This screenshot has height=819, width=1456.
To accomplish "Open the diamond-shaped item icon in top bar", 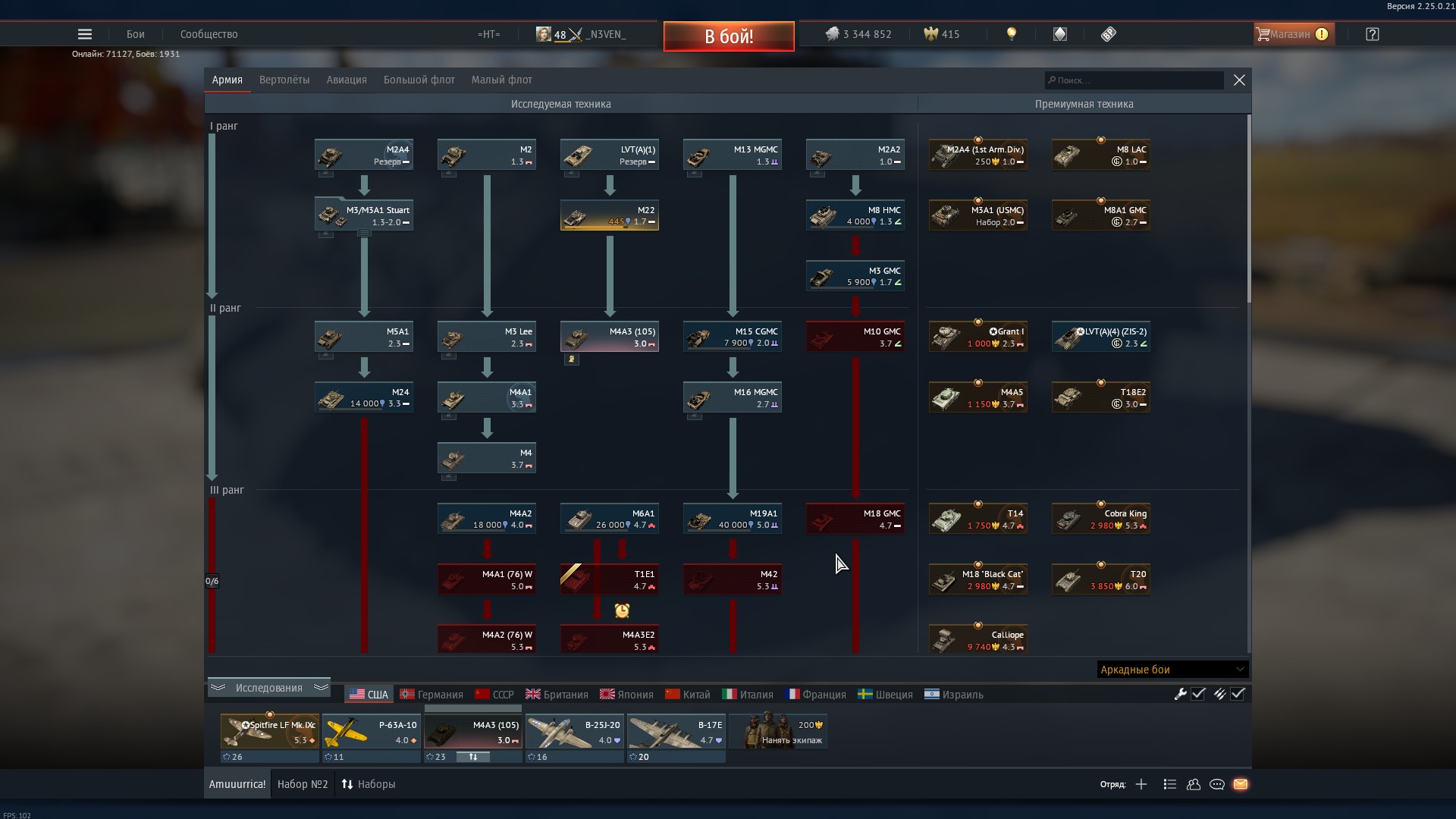I will tap(1060, 34).
